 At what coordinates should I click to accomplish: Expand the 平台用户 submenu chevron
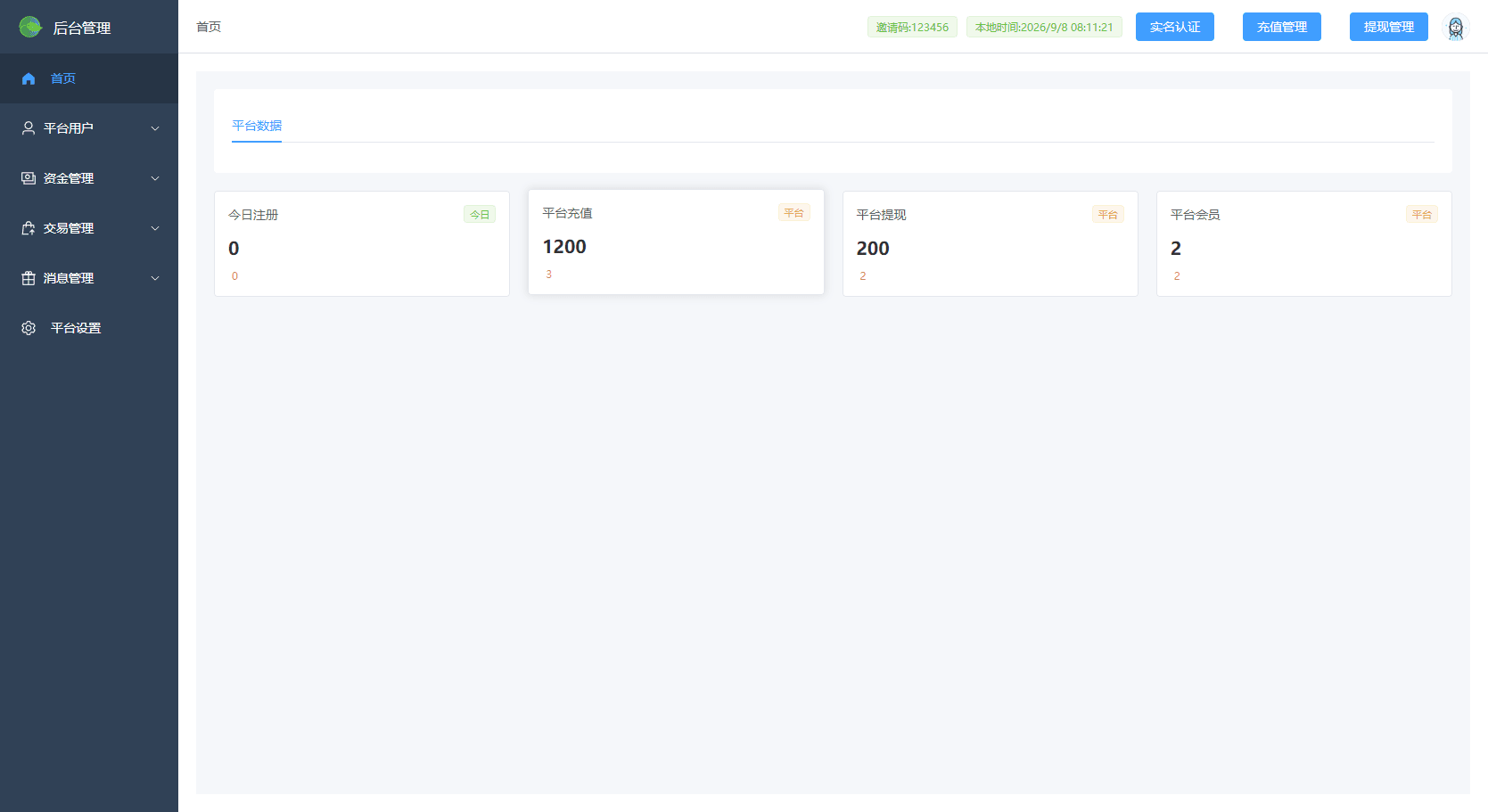click(x=155, y=128)
